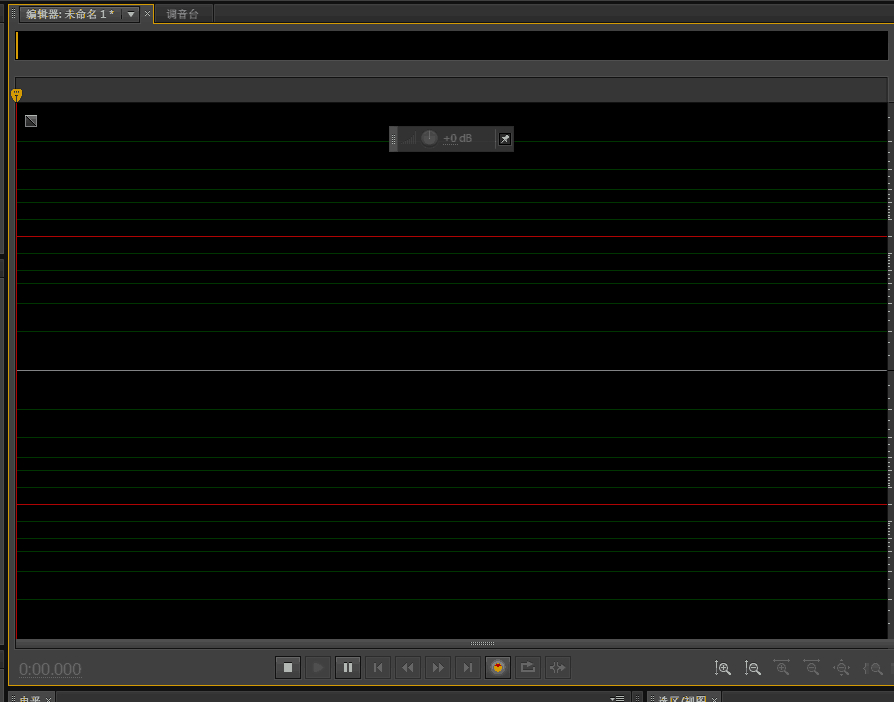894x702 pixels.
Task: Toggle the HUD pin icon
Action: (x=505, y=139)
